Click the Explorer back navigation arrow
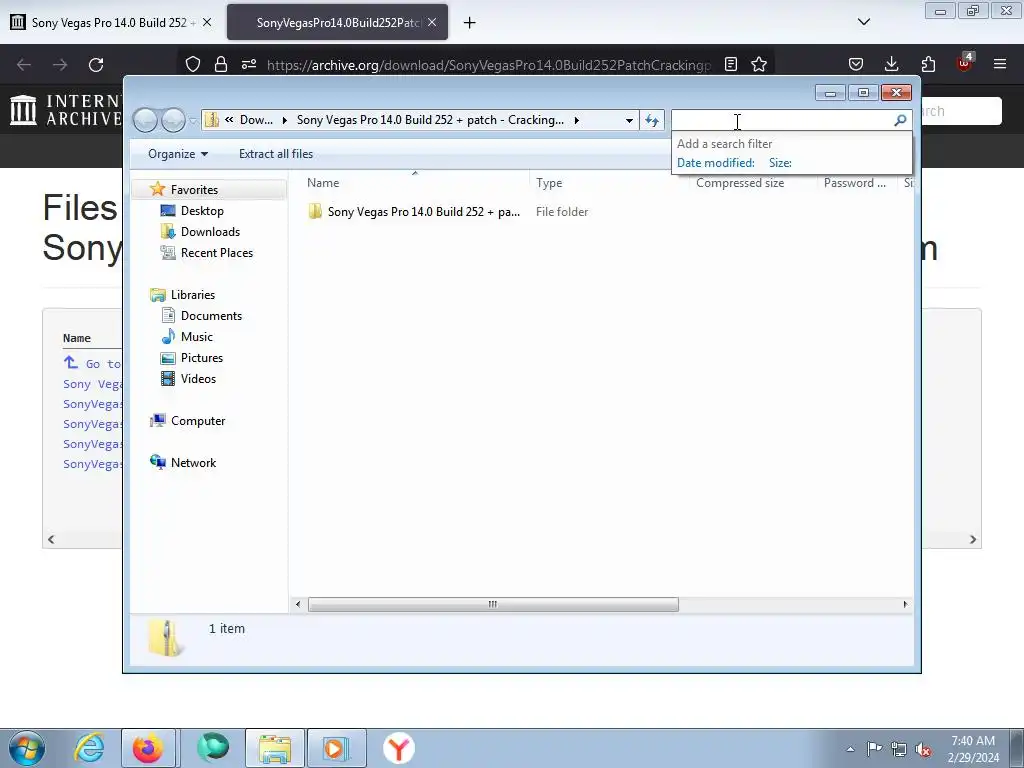The width and height of the screenshot is (1024, 768). 145,120
